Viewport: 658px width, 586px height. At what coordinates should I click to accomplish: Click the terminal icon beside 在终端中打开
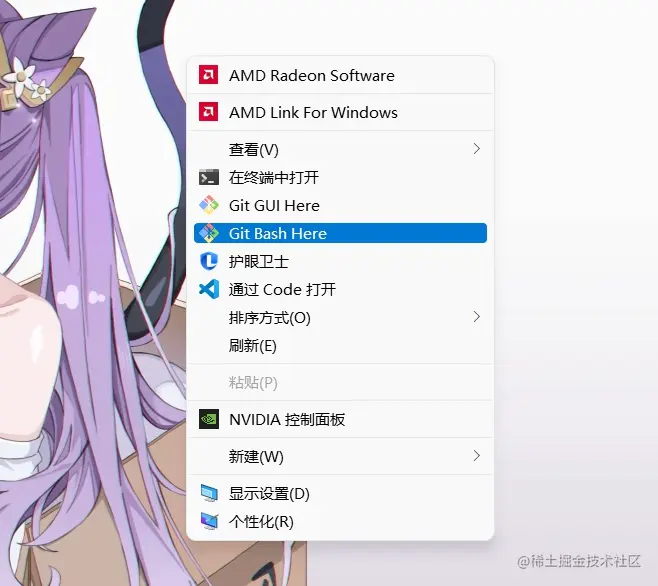209,177
